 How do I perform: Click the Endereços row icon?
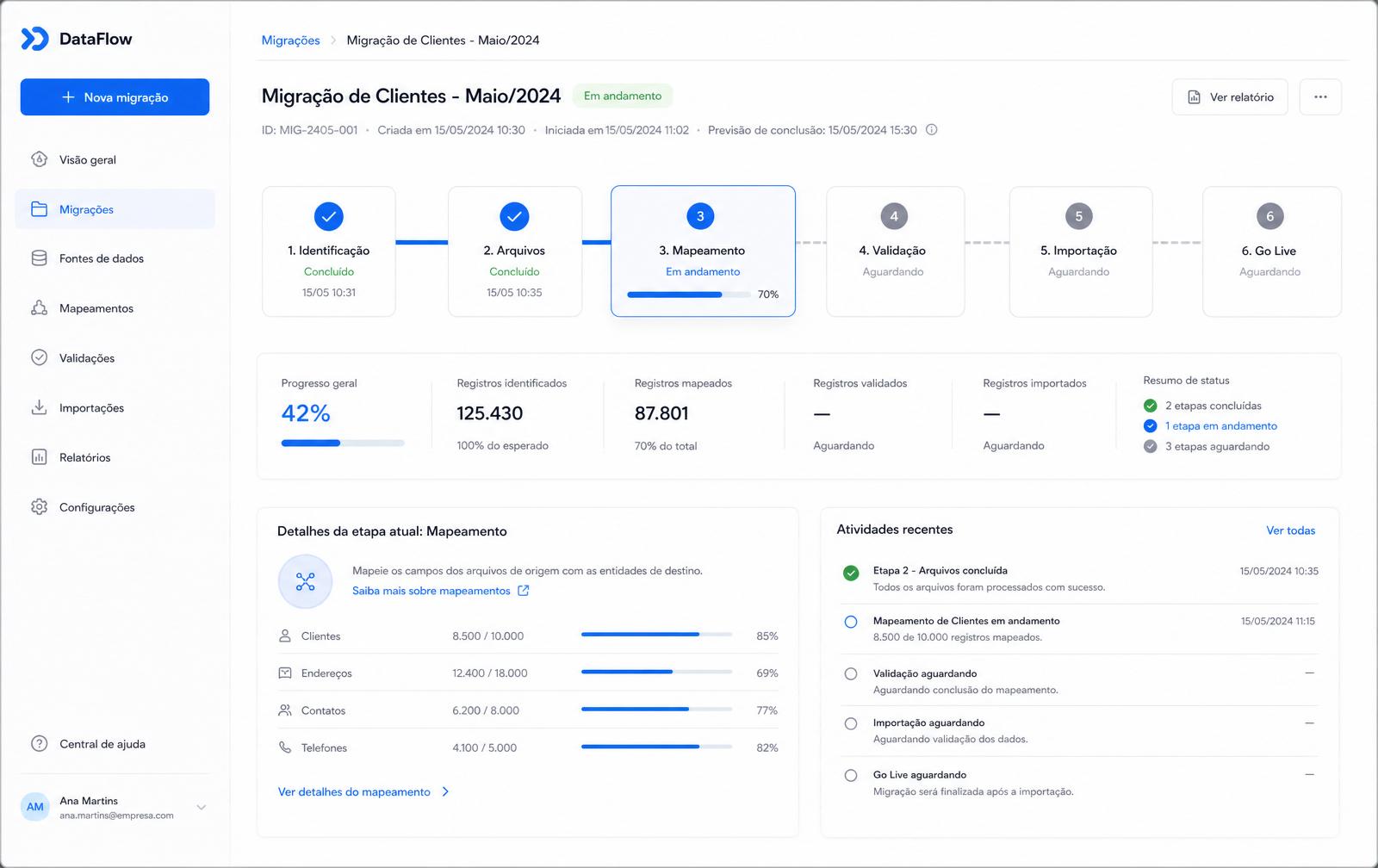click(285, 673)
